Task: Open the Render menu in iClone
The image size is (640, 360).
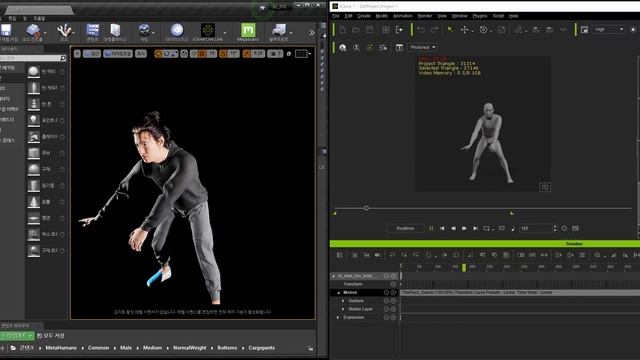Action: 424,16
